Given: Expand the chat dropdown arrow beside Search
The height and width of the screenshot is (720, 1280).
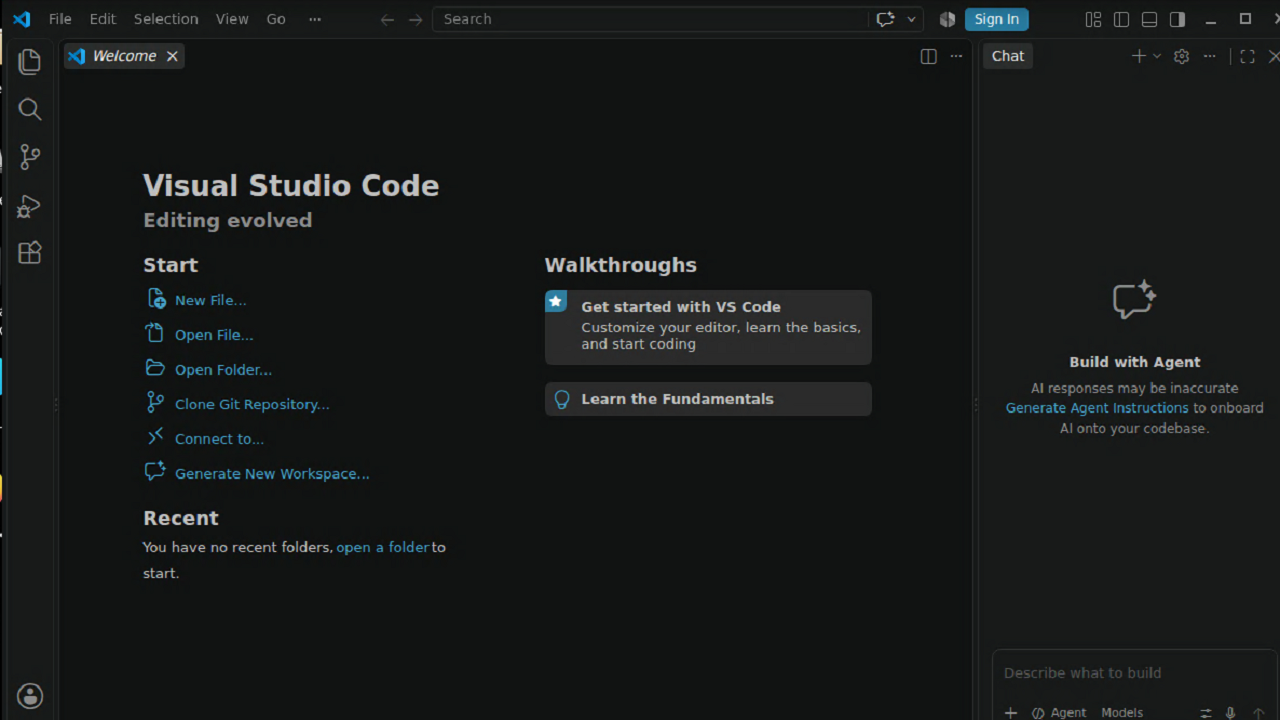Looking at the screenshot, I should coord(911,19).
